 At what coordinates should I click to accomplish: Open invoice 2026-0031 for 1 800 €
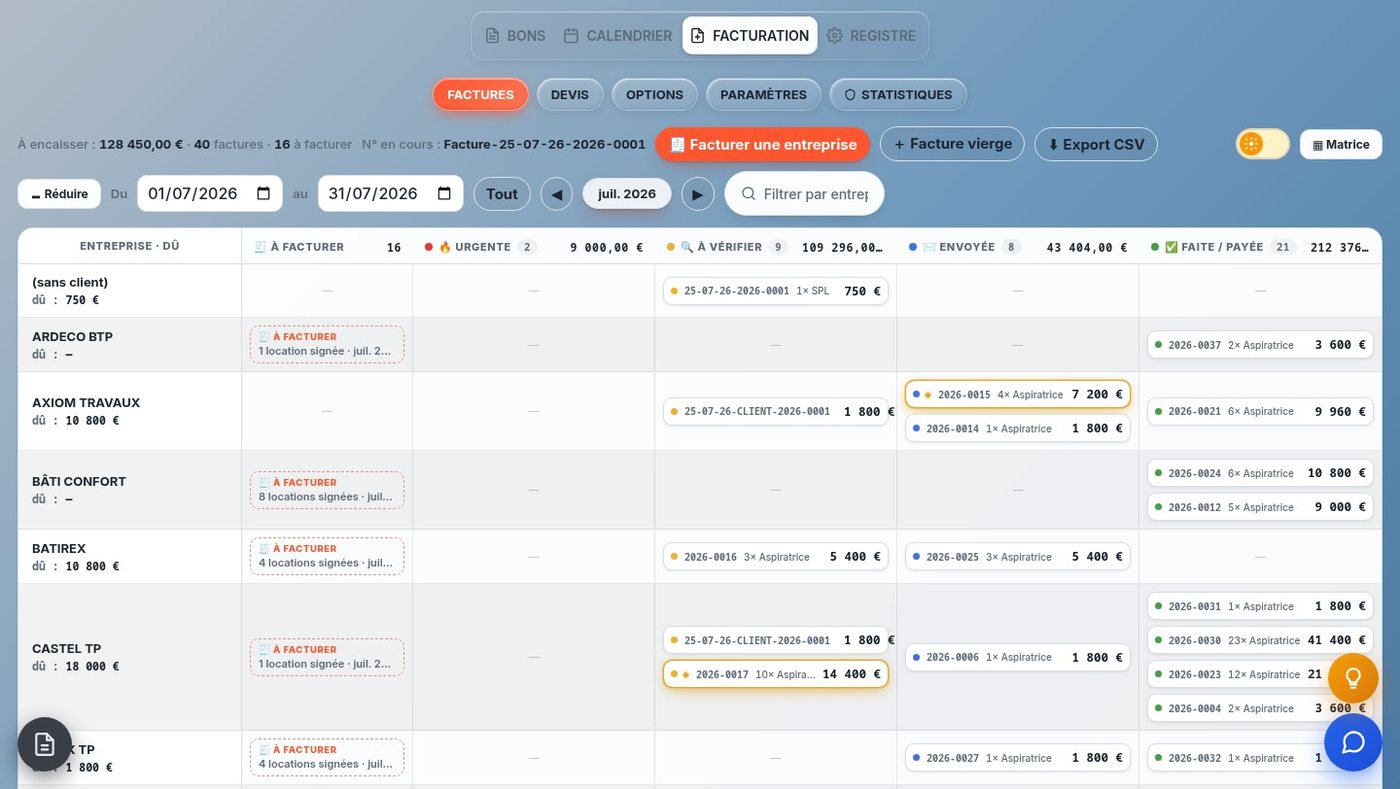point(1260,606)
